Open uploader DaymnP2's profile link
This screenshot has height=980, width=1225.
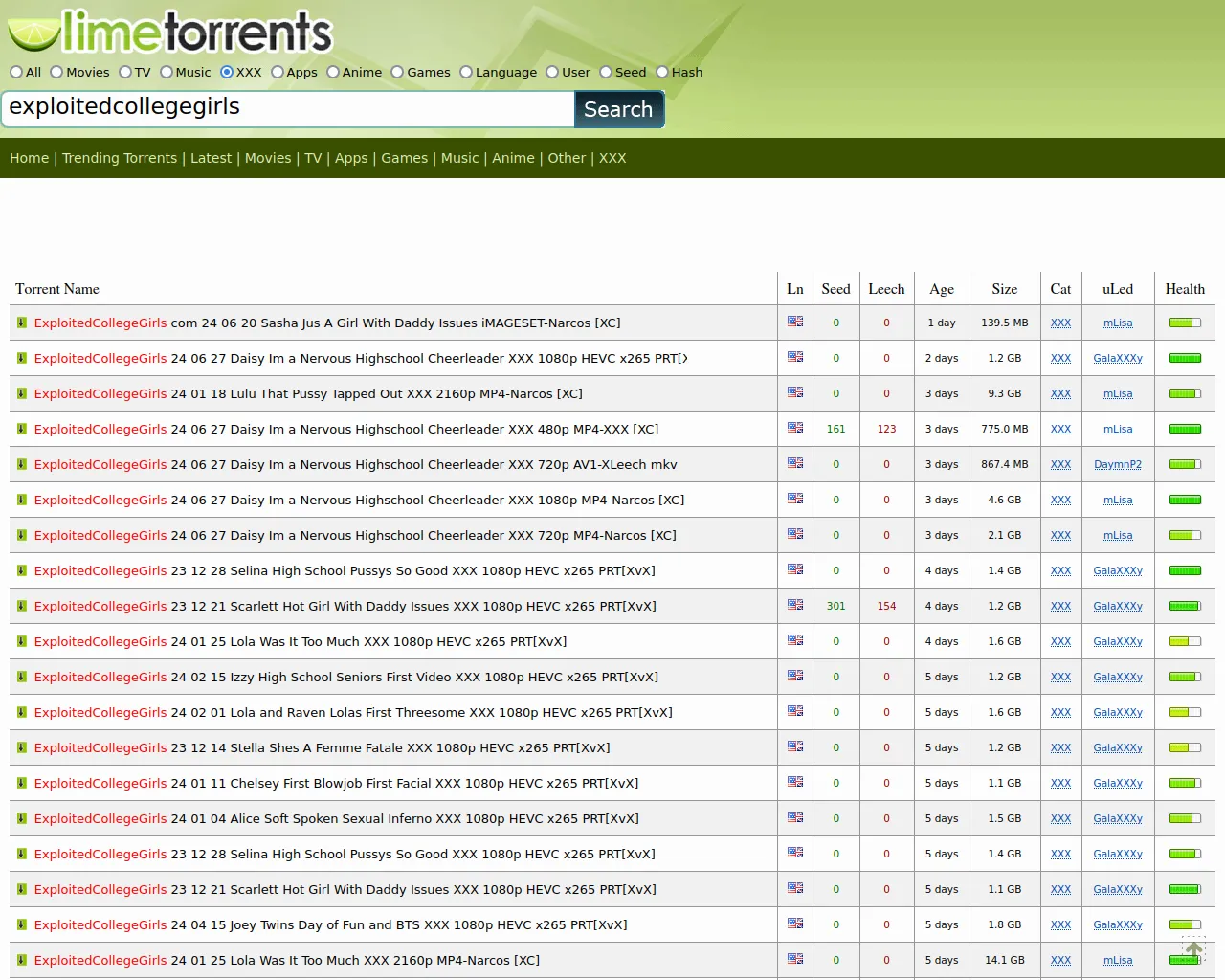(x=1117, y=465)
